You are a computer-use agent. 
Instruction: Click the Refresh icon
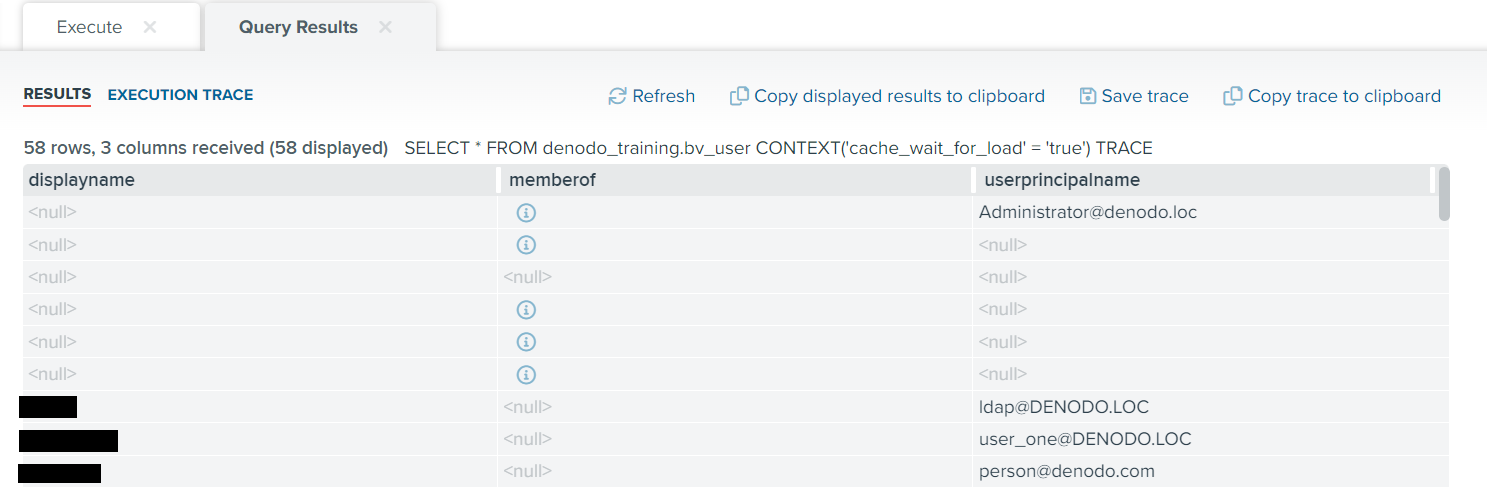(x=617, y=96)
